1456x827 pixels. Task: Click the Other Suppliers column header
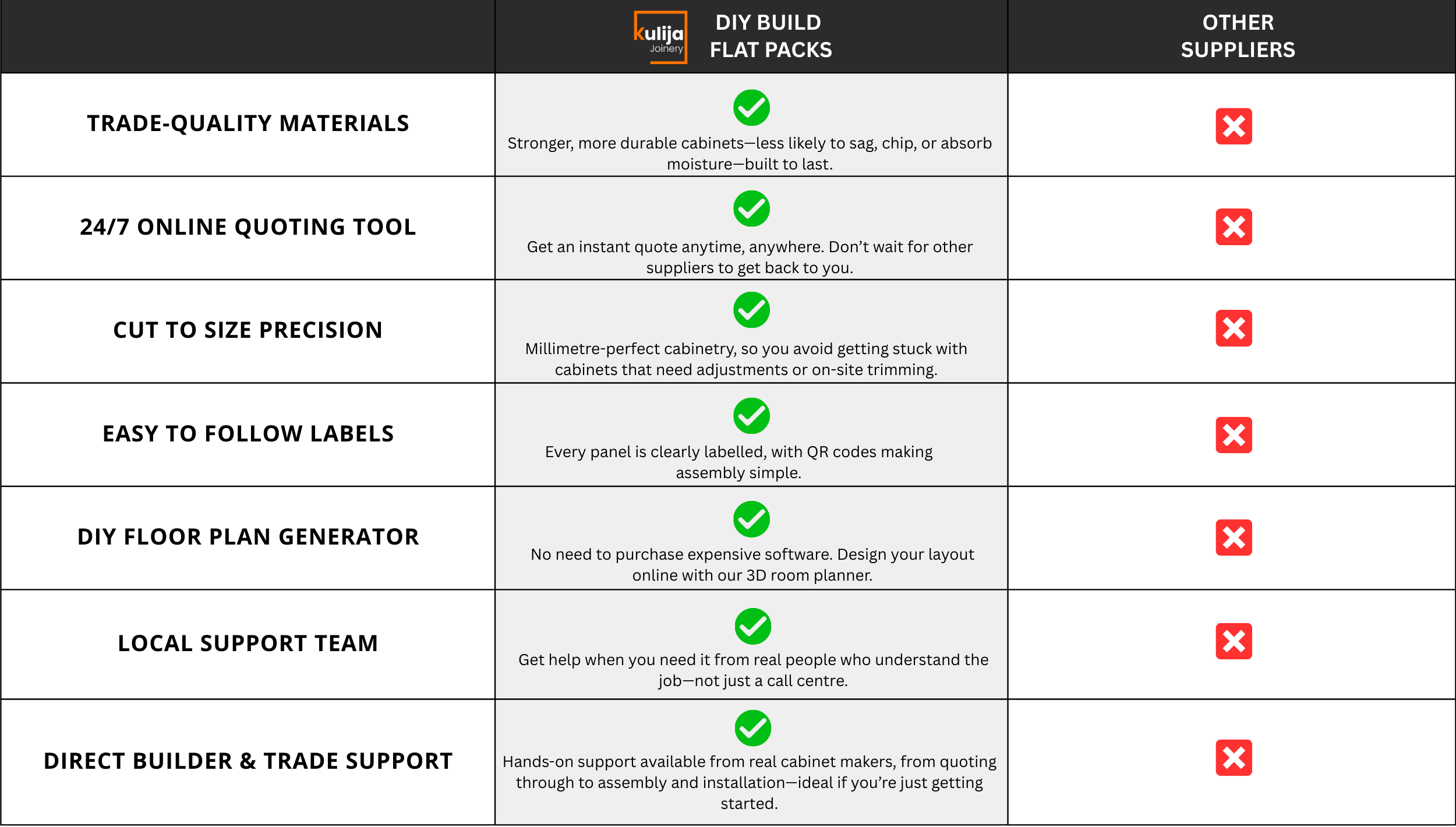1238,37
